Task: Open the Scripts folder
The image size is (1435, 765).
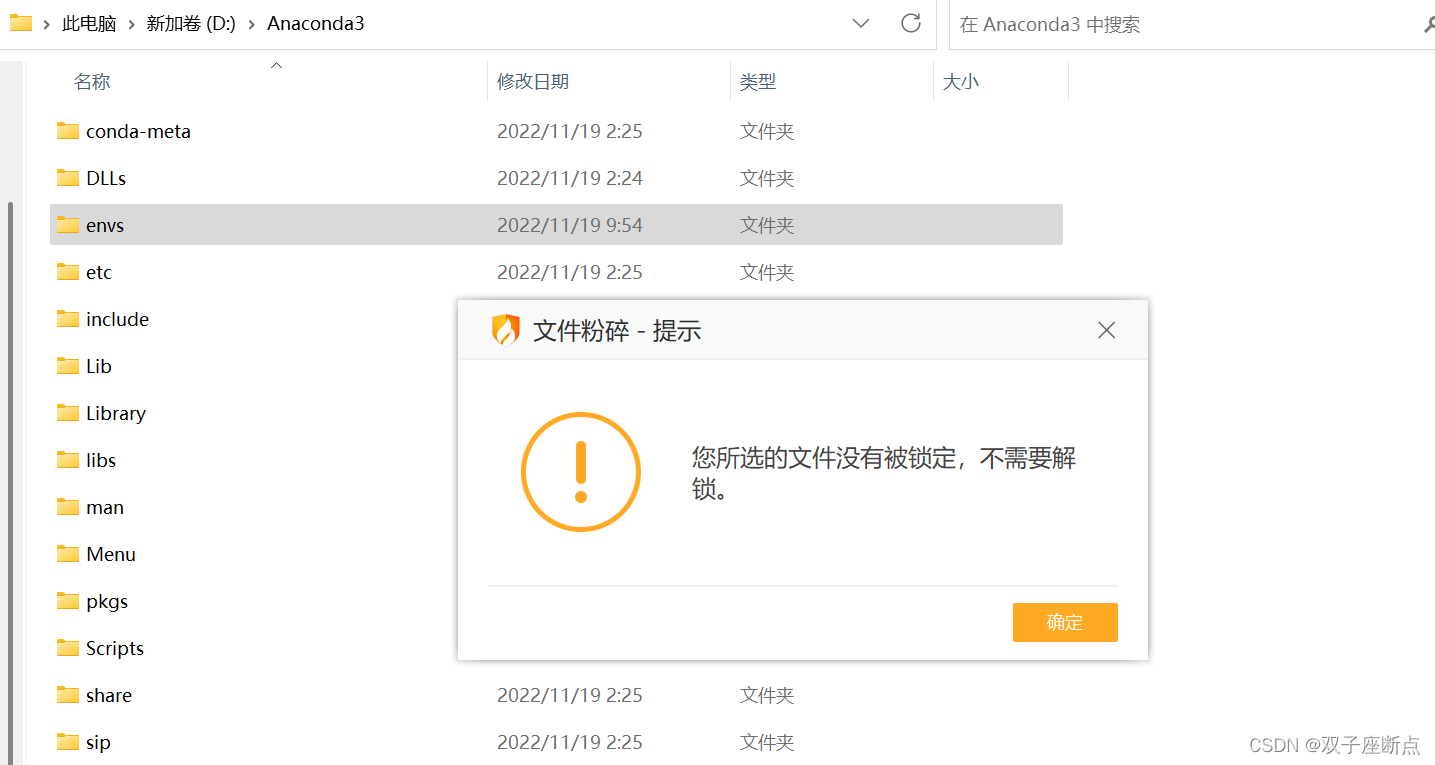Action: (x=113, y=648)
